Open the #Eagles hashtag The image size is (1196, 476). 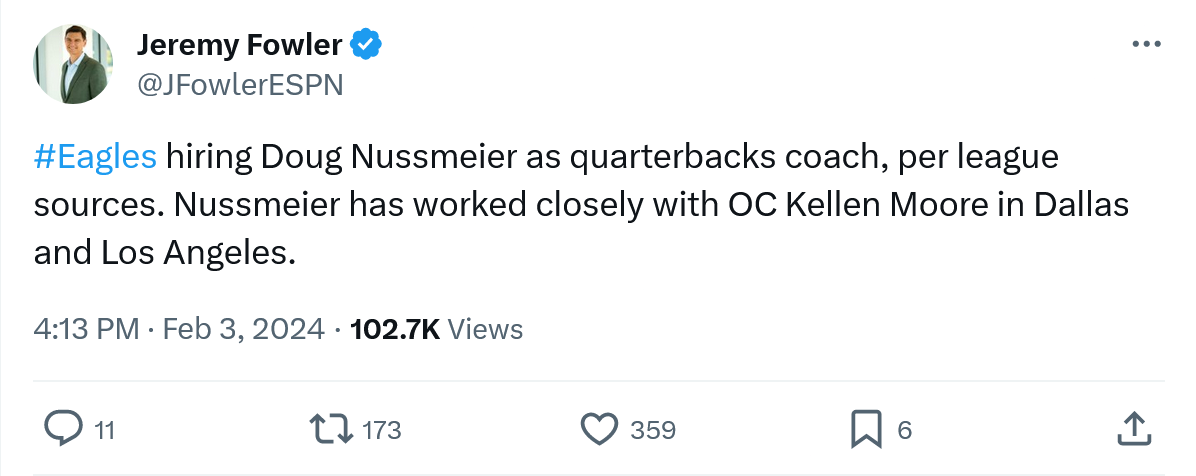click(95, 157)
